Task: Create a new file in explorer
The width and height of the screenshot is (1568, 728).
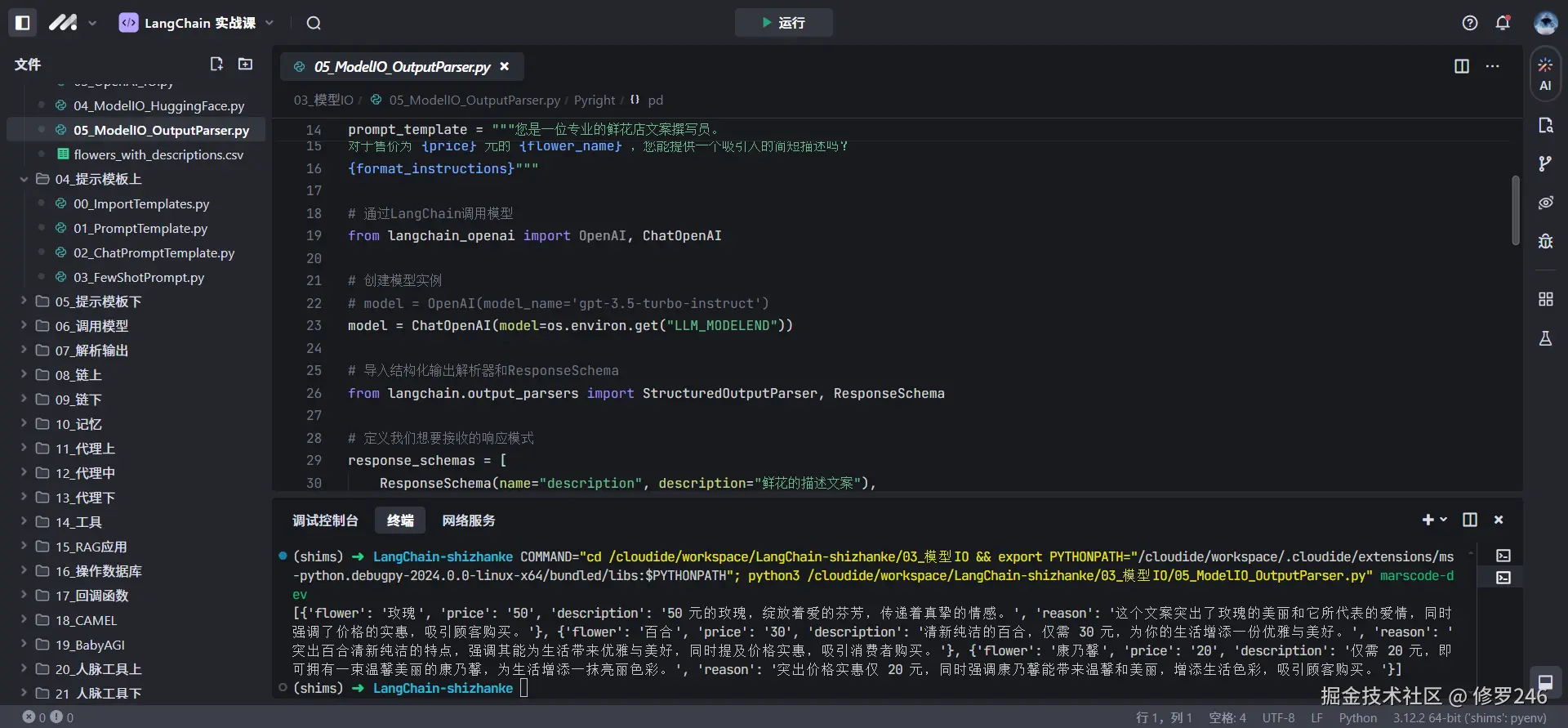Action: point(216,64)
